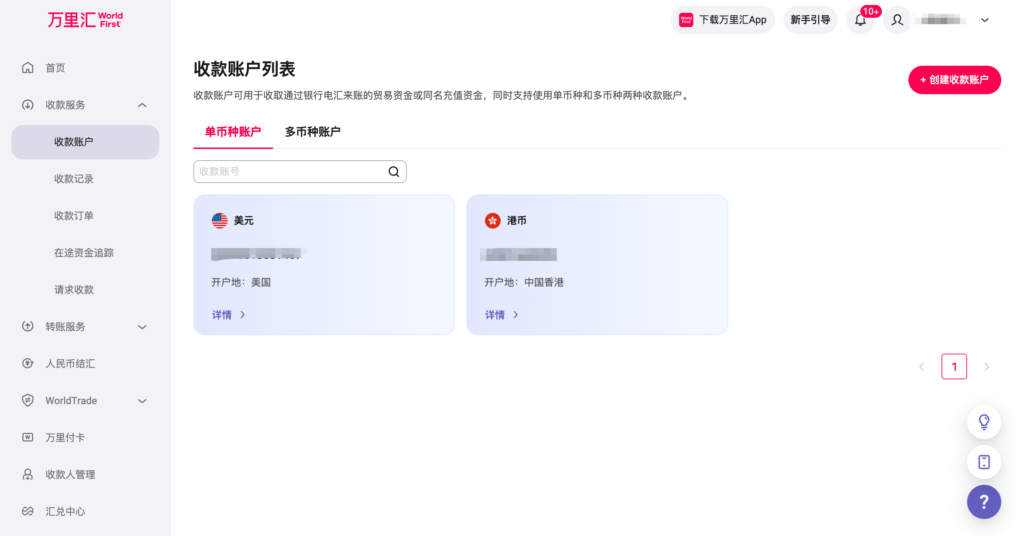Go to previous page arrow
Screen dimensions: 1024x536
coord(922,367)
